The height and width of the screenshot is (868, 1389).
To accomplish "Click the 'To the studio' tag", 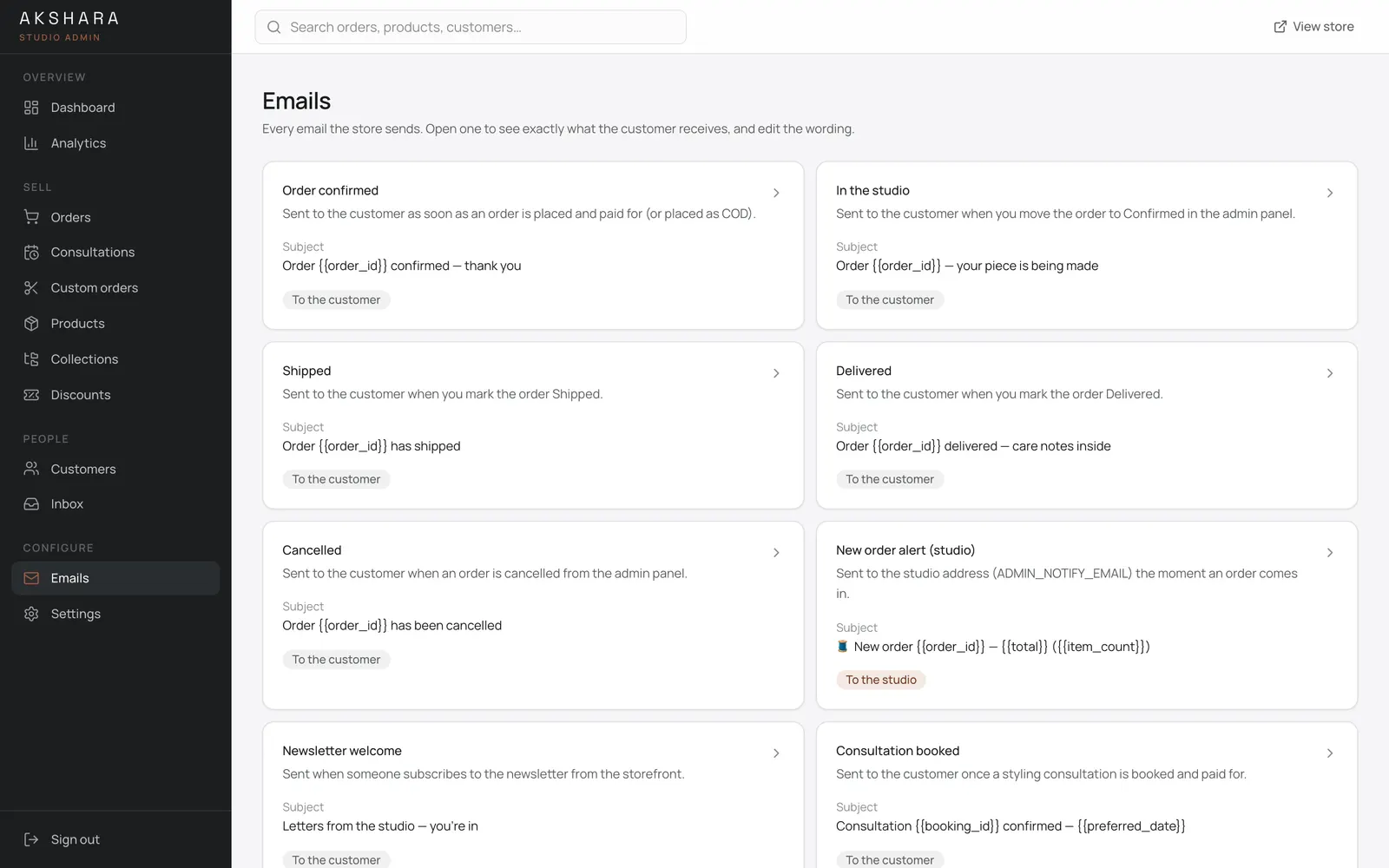I will 881,680.
